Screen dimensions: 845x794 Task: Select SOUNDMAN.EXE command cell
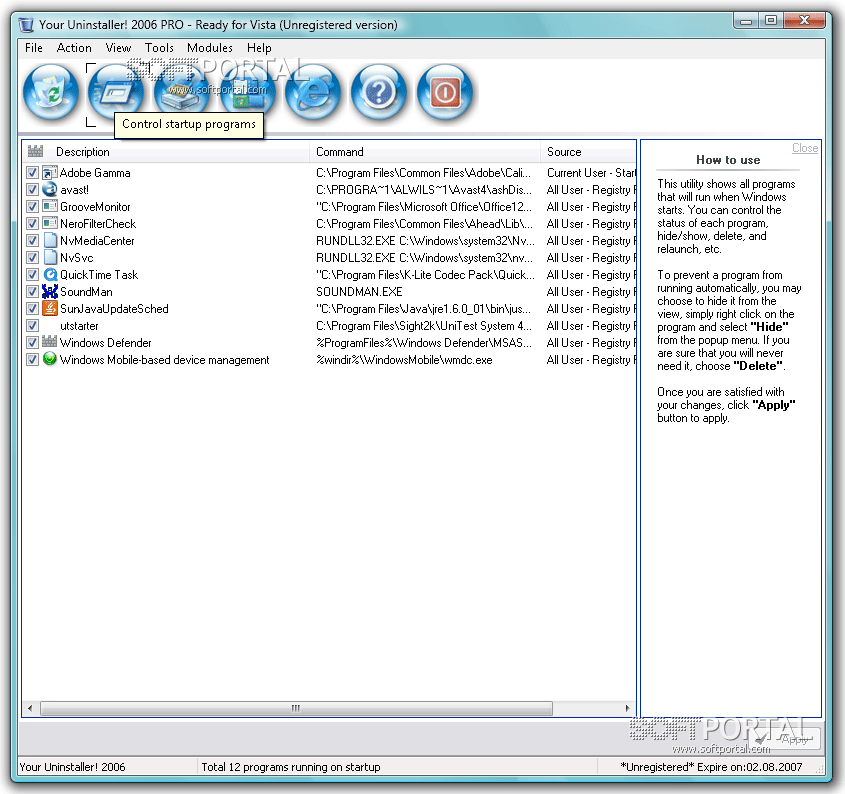pyautogui.click(x=359, y=292)
